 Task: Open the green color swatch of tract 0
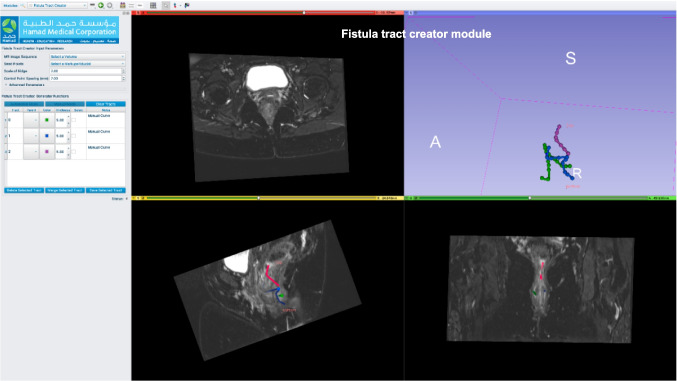click(x=47, y=120)
